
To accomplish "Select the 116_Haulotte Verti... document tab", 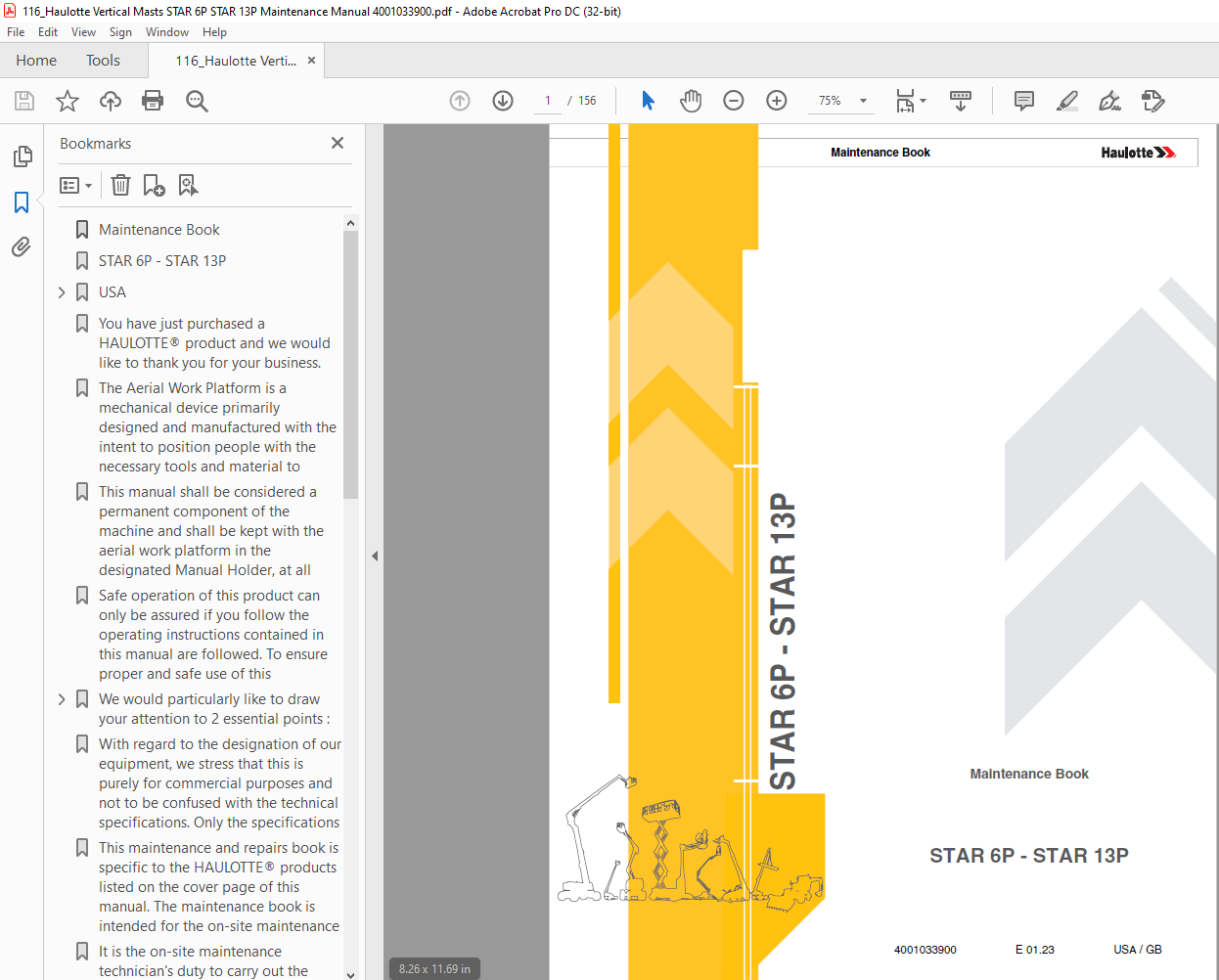I will [x=236, y=61].
